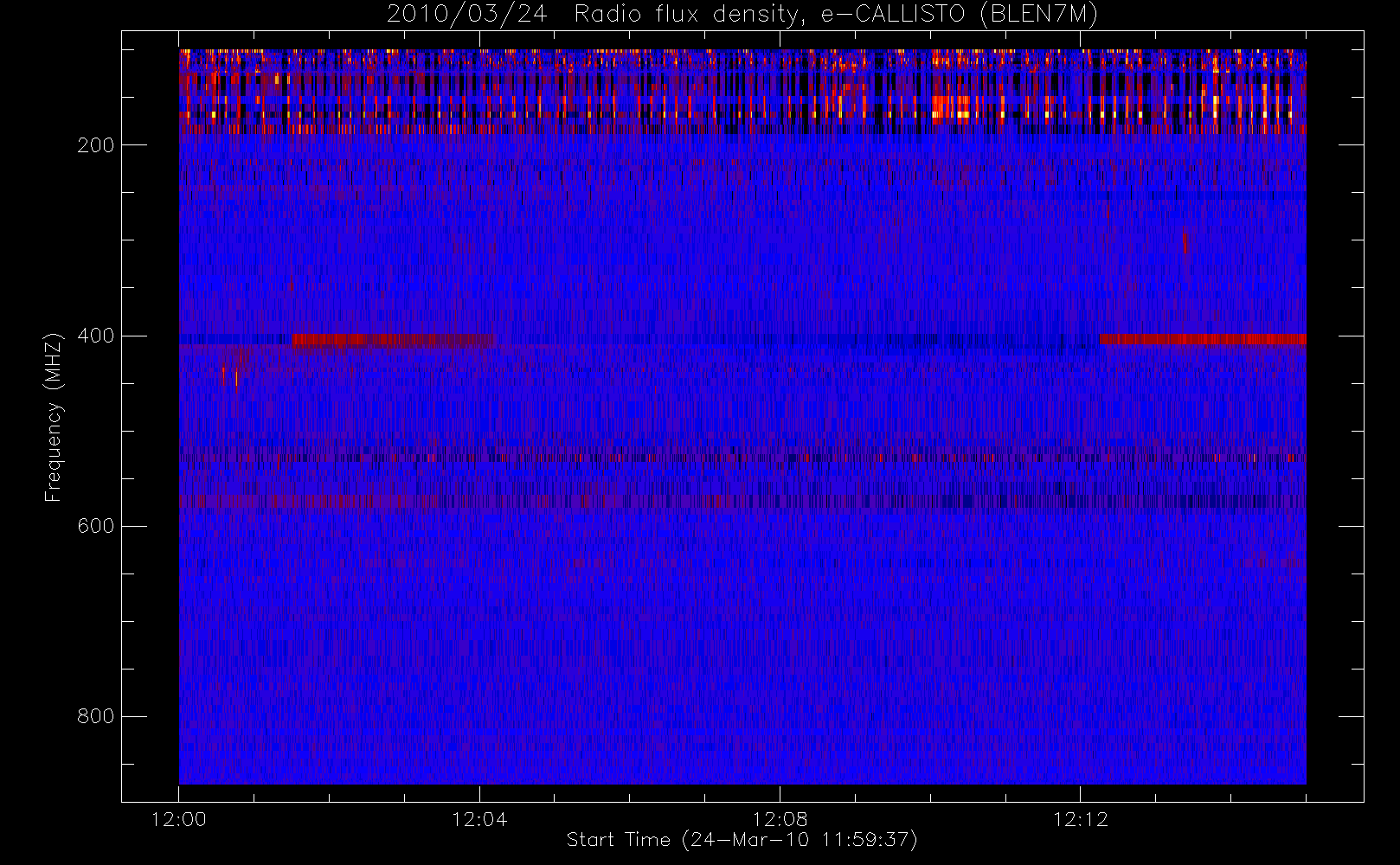Screen dimensions: 1400x865
Task: Click the "800" frequency tick label
Action: pos(95,716)
